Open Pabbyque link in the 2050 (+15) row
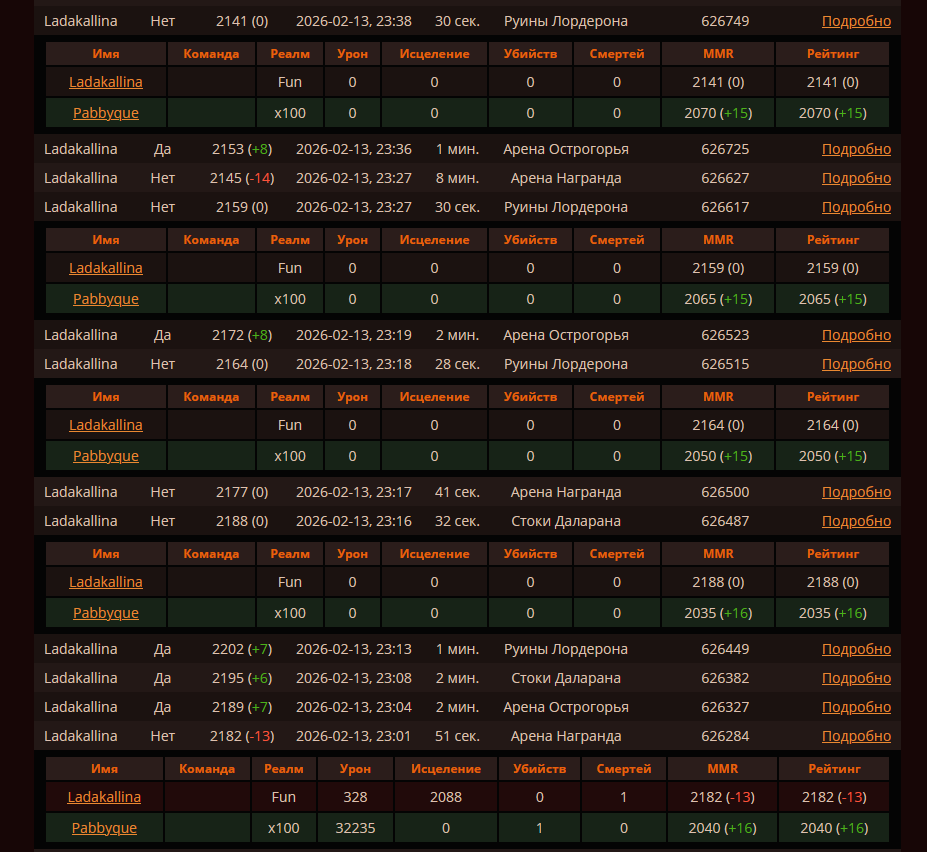This screenshot has width=927, height=852. (106, 456)
